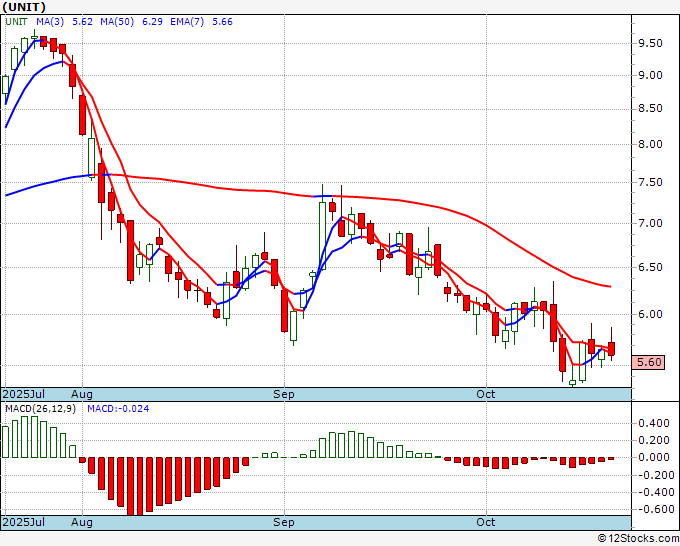Screen dimensions: 680x546
Task: Click the 8.50 price axis label
Action: point(651,108)
